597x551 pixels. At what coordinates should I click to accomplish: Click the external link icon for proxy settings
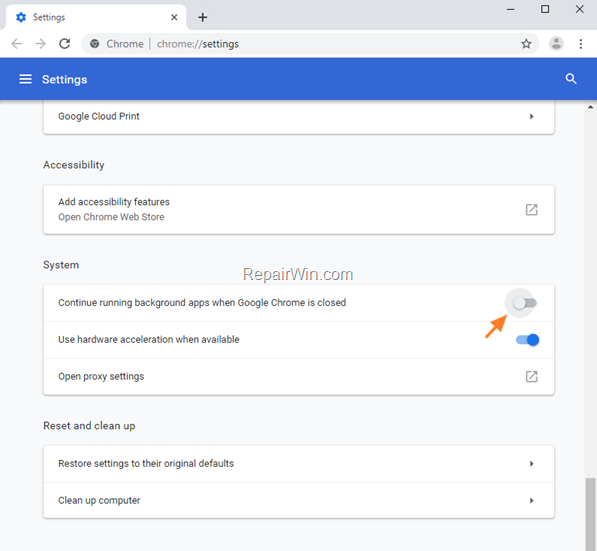(x=532, y=376)
